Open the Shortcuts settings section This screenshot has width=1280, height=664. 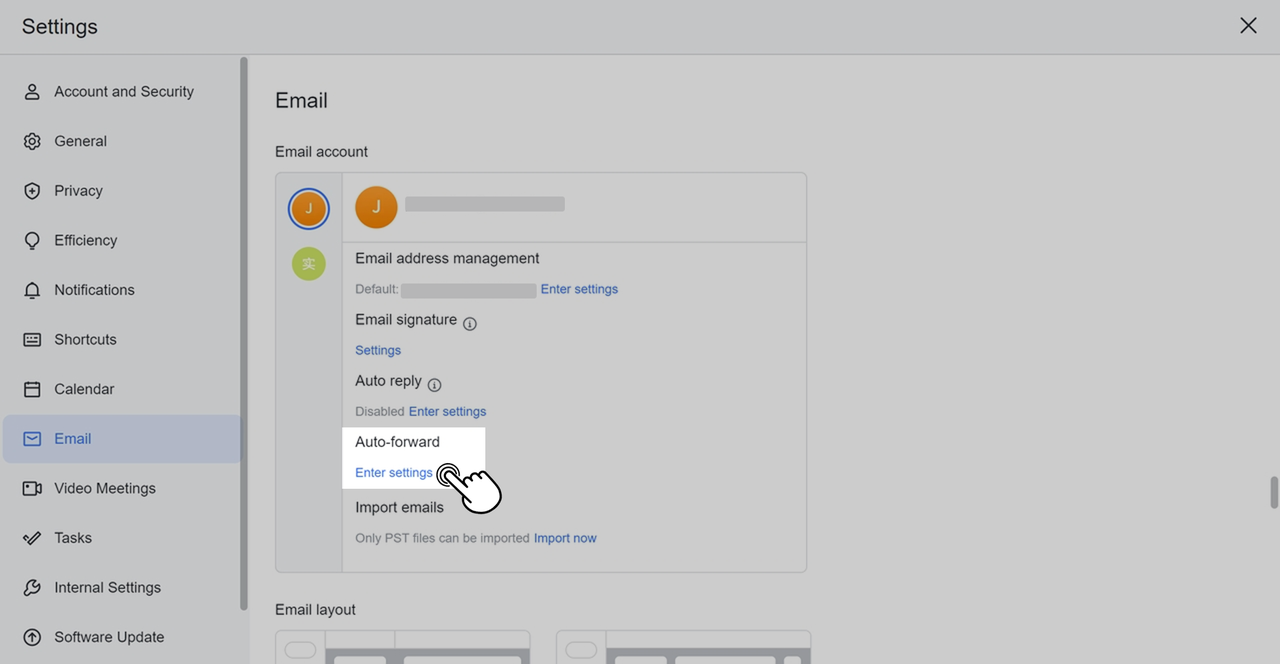[85, 339]
